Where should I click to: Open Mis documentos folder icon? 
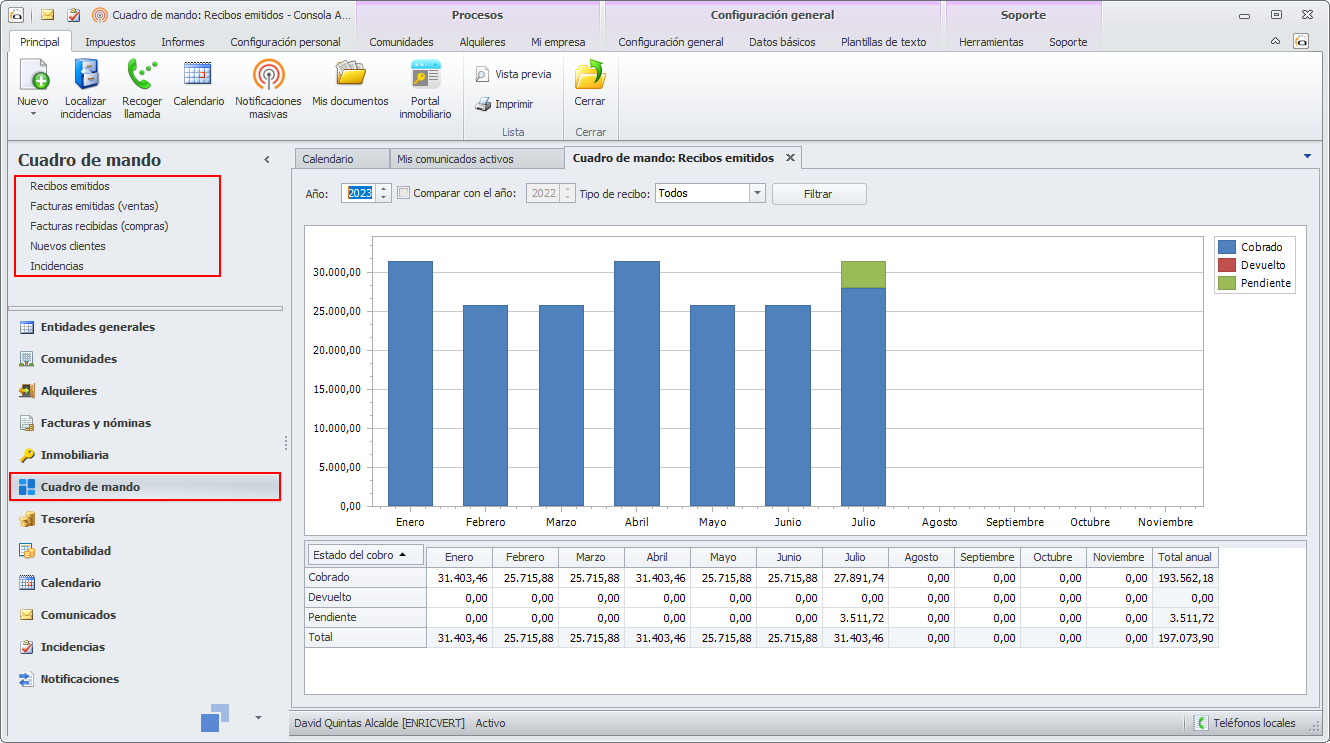coord(350,75)
